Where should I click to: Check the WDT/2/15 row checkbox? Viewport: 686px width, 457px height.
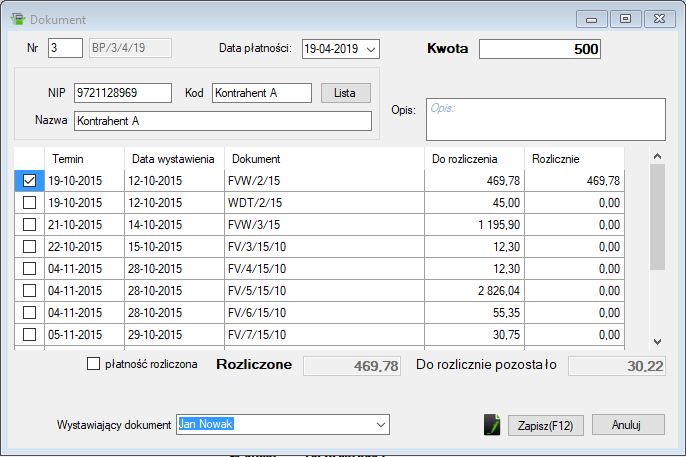29,203
